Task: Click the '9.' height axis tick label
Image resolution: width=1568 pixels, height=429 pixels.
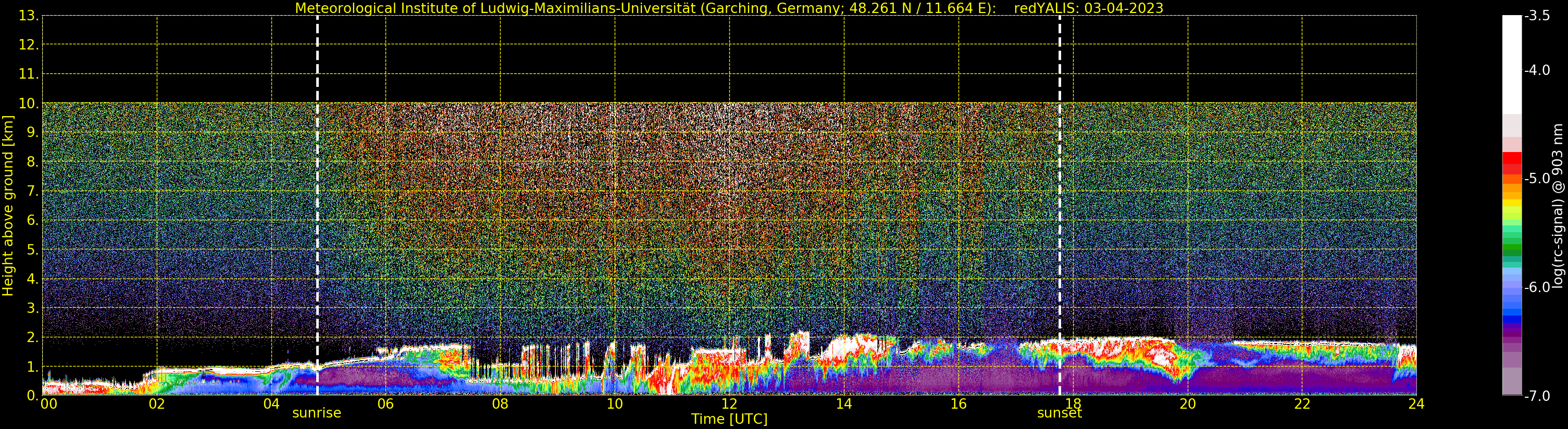Action: [x=32, y=132]
